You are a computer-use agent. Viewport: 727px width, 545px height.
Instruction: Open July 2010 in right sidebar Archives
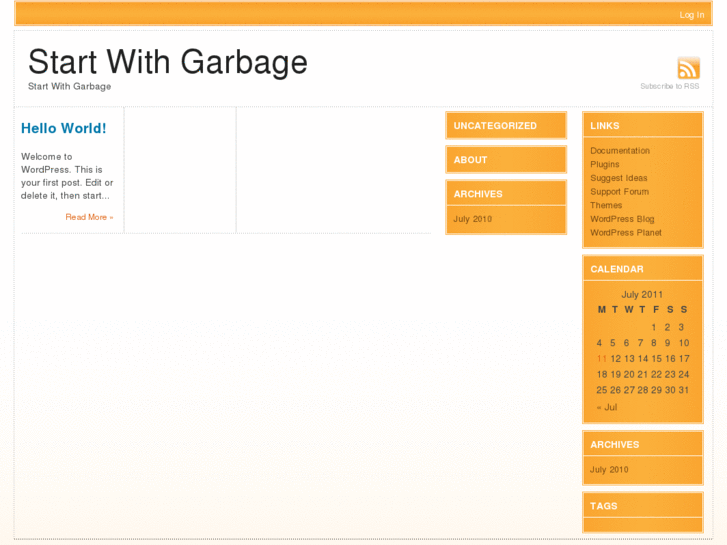point(609,469)
